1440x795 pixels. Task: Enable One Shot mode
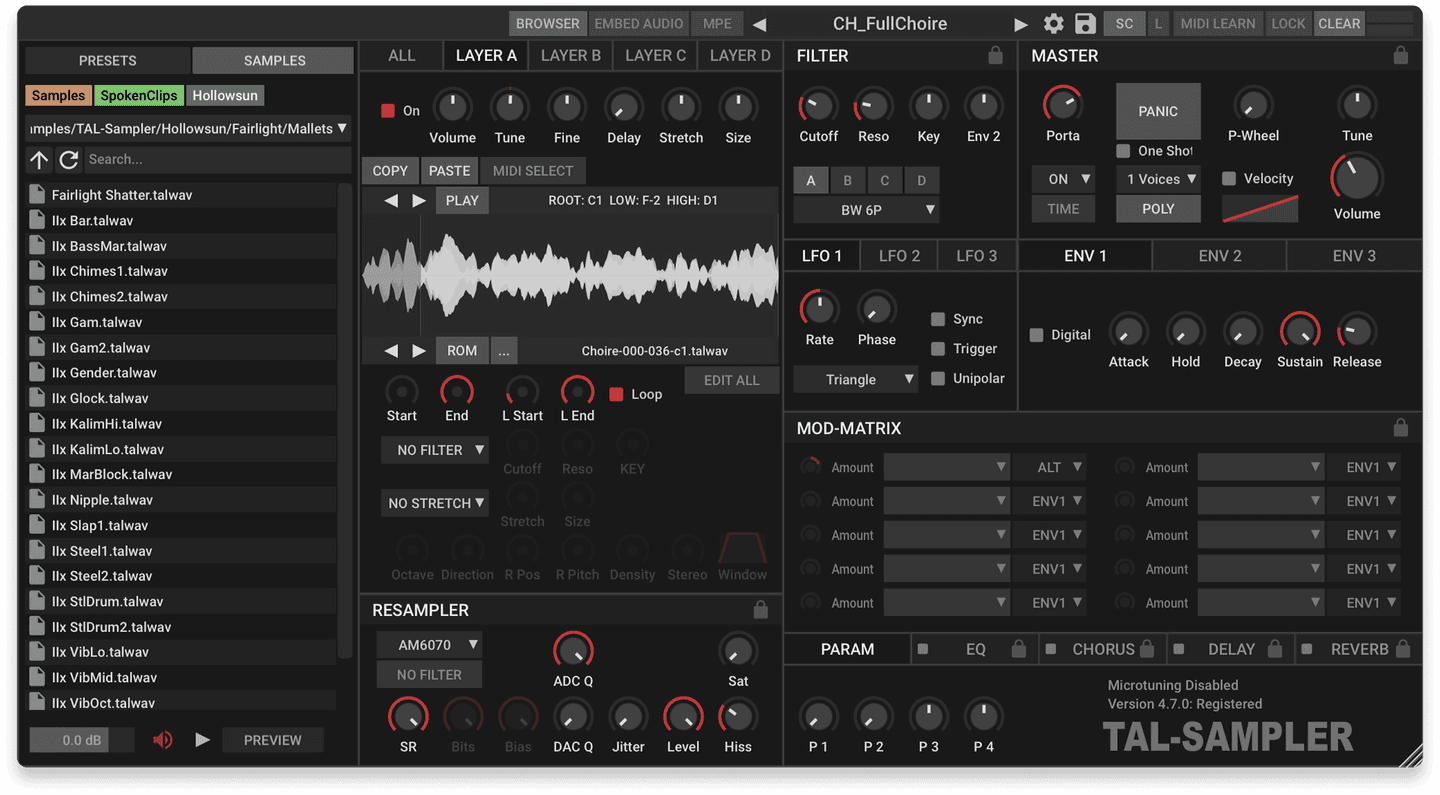1124,151
